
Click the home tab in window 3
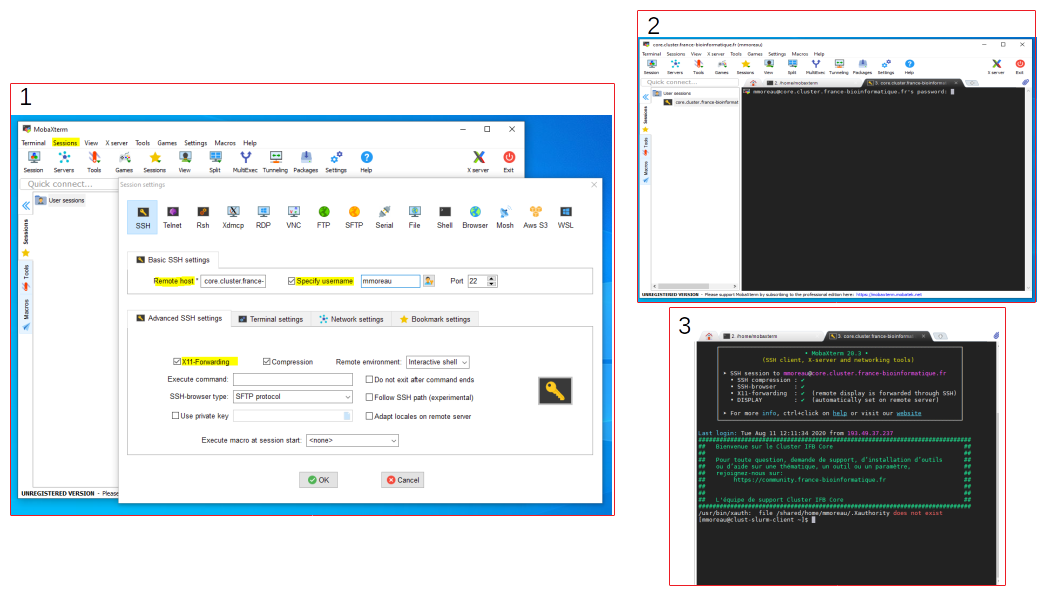(708, 335)
